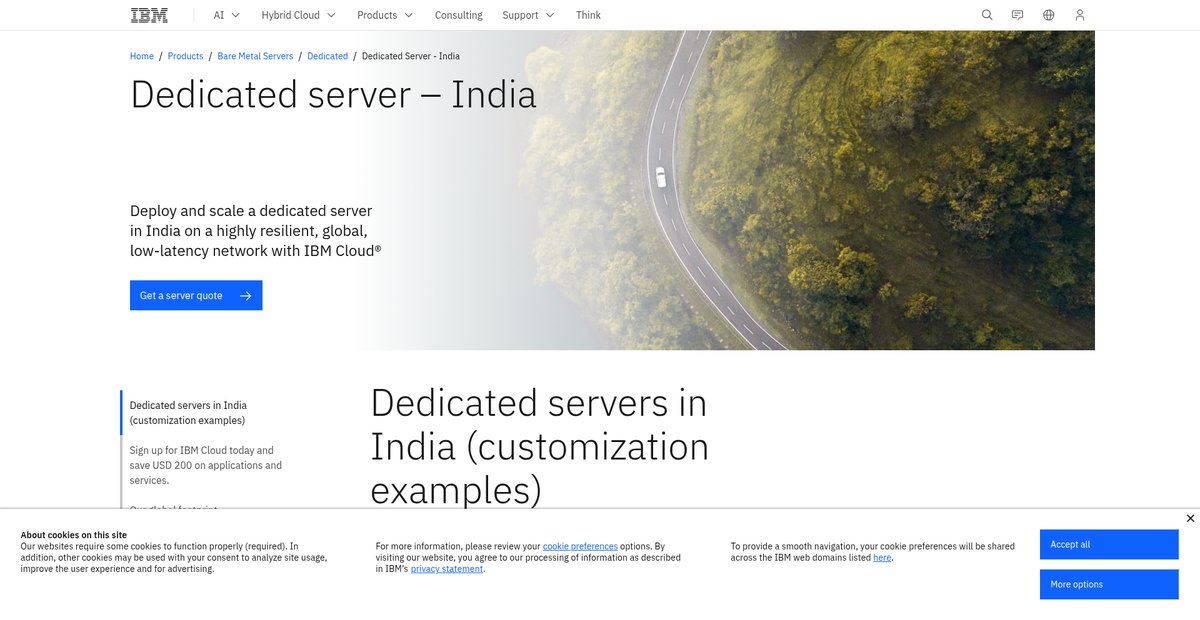Open the globe language selector icon

(1048, 15)
